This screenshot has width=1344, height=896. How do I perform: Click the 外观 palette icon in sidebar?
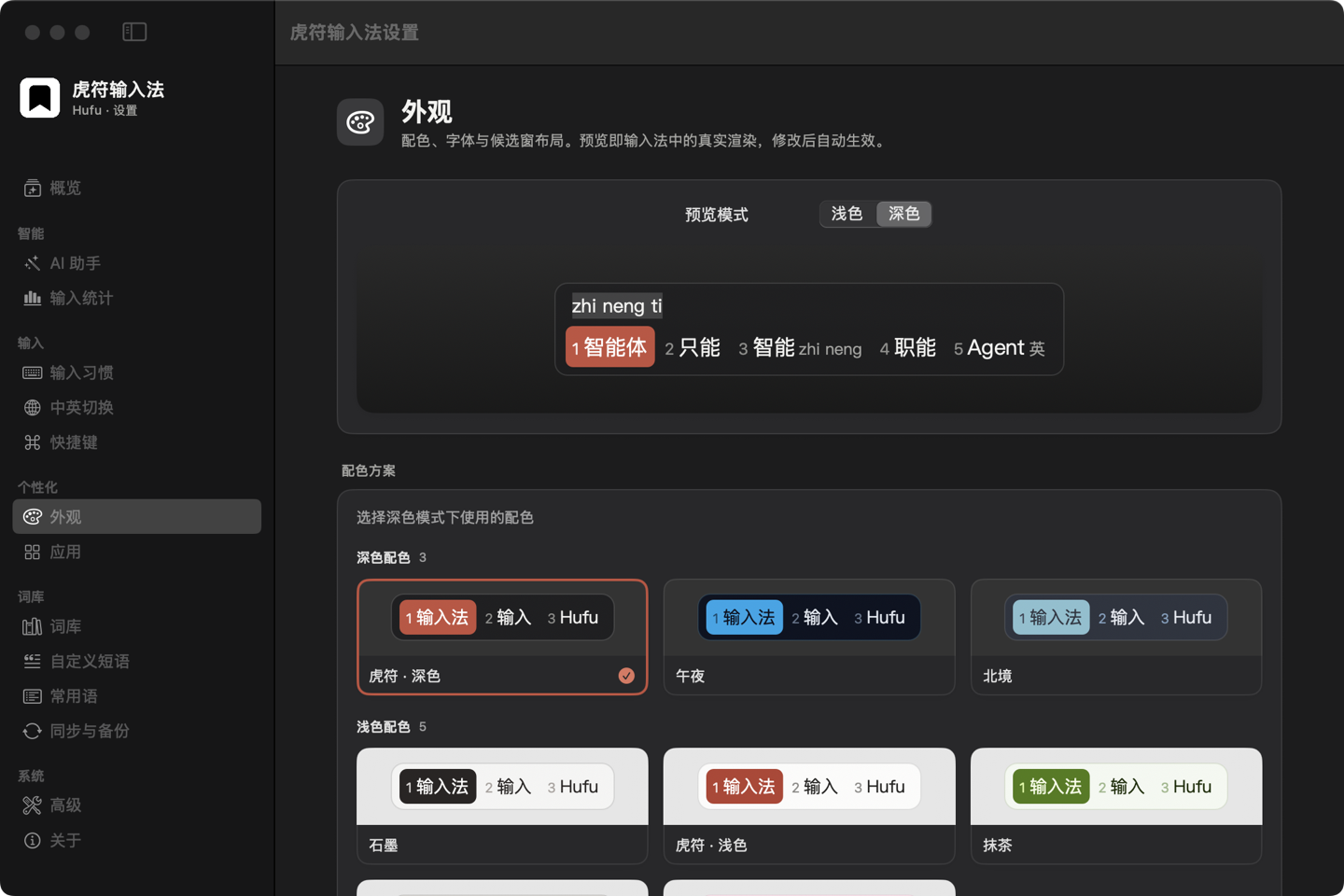pyautogui.click(x=32, y=517)
